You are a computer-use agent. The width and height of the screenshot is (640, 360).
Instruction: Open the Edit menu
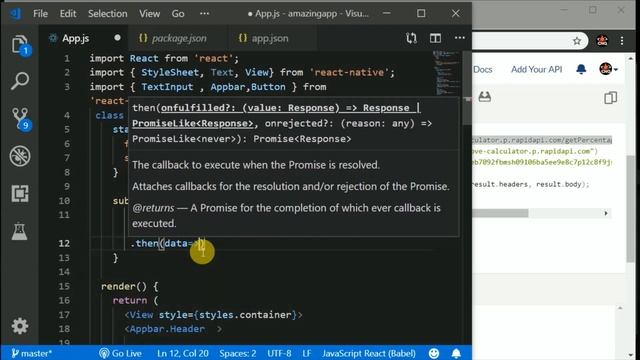point(68,13)
